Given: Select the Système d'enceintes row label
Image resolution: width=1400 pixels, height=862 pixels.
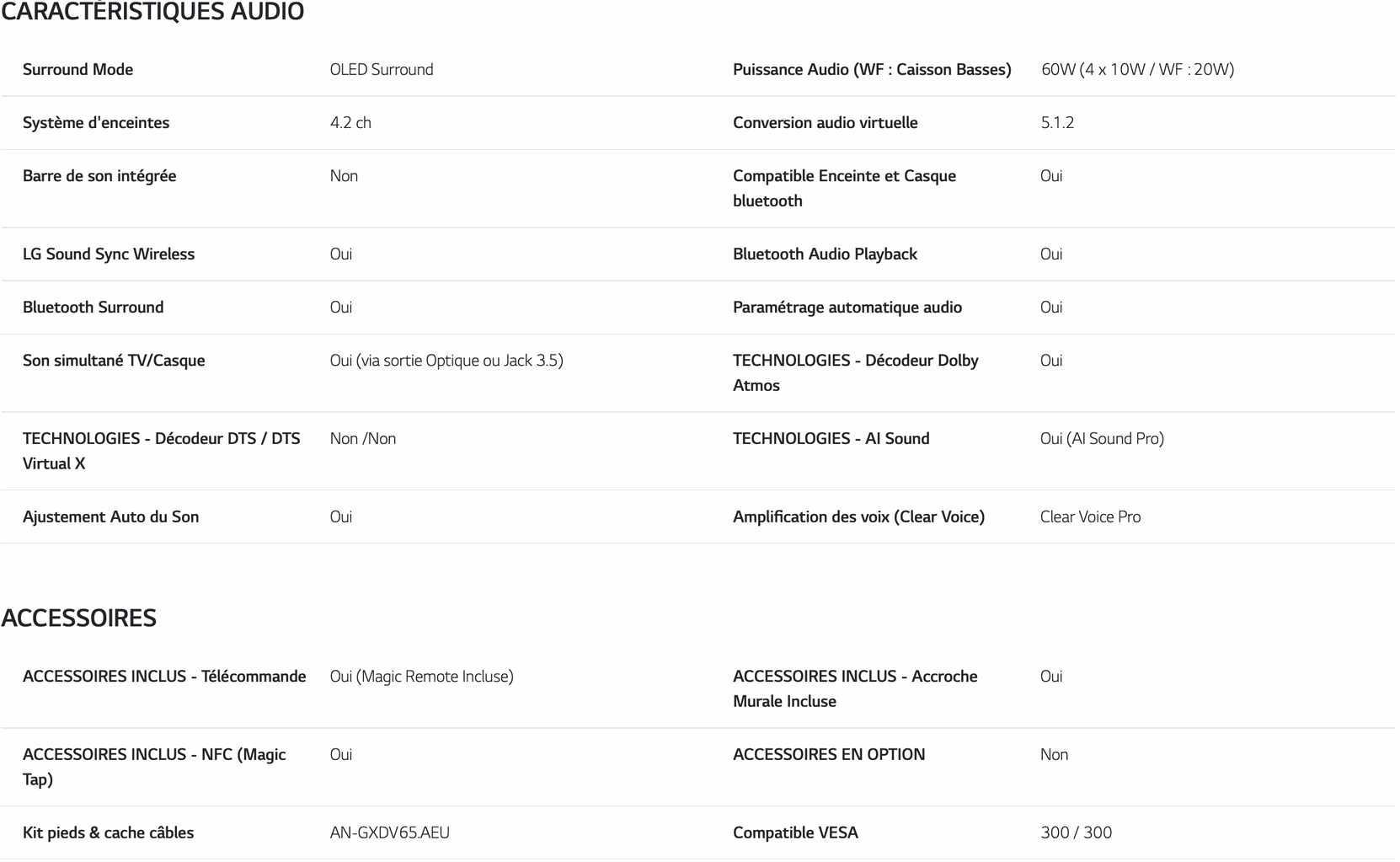Looking at the screenshot, I should tap(96, 122).
